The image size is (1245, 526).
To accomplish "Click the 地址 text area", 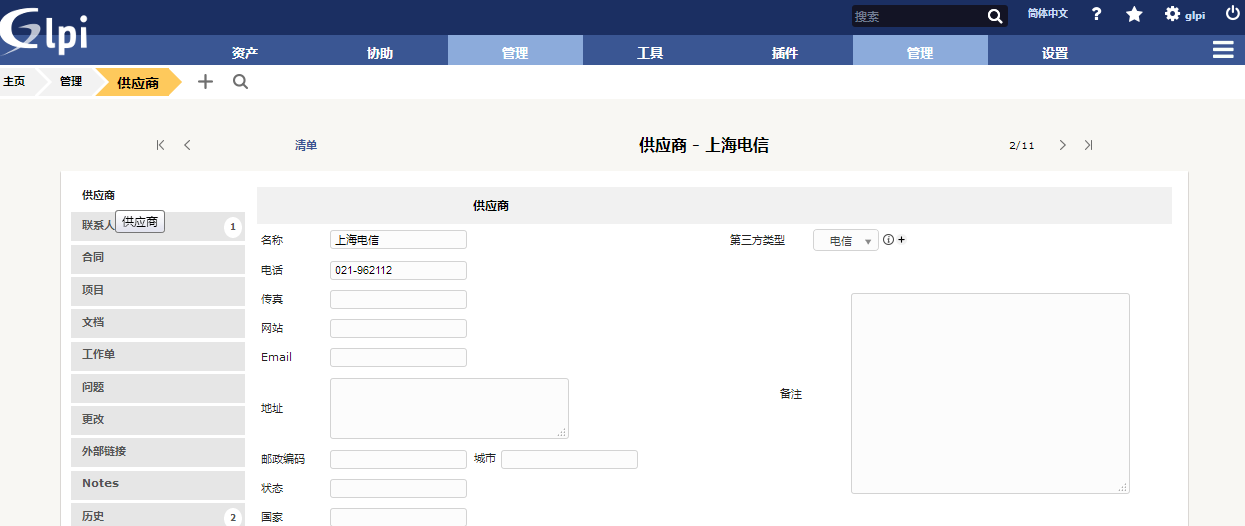I will click(x=449, y=408).
